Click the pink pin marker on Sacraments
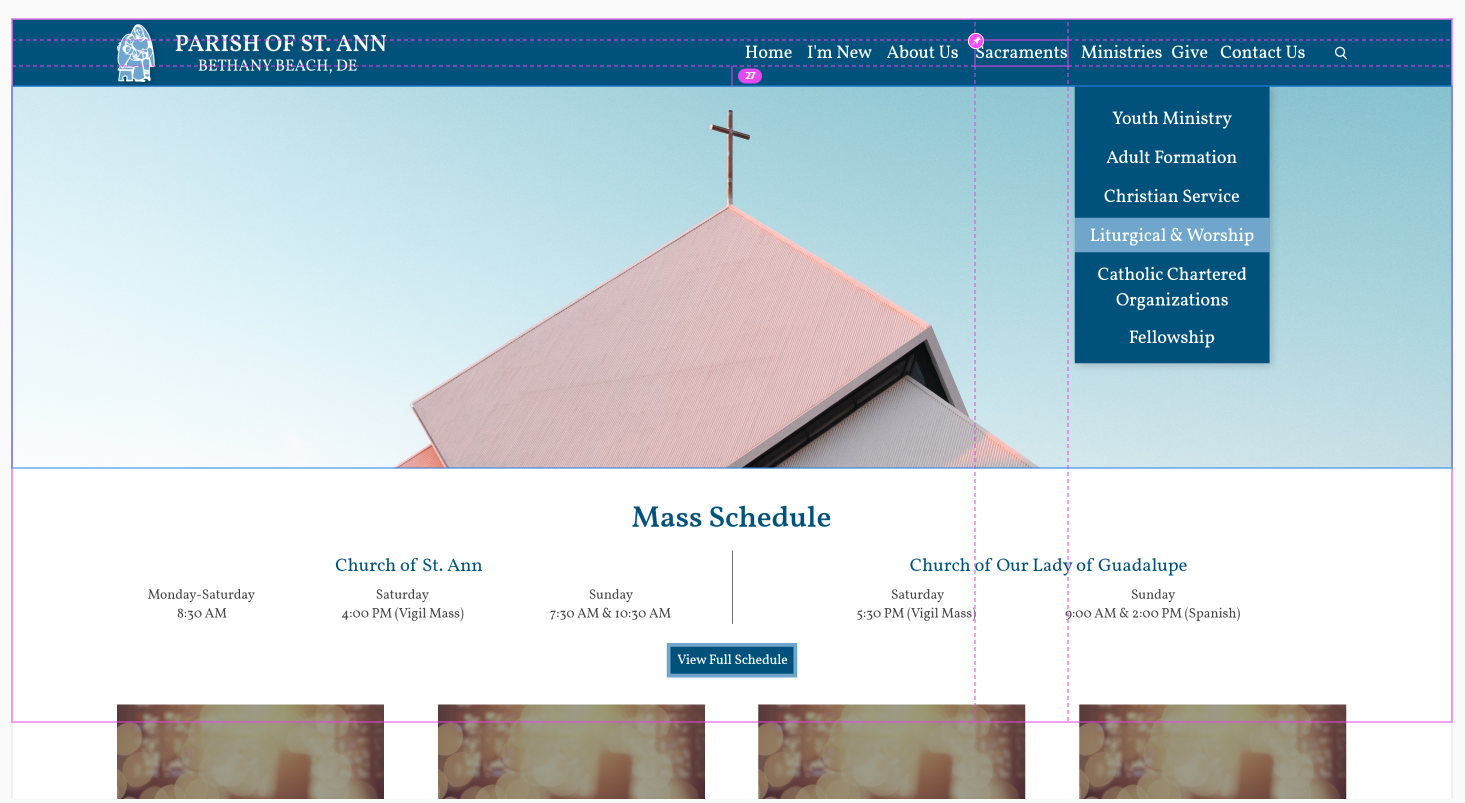The image size is (1465, 803). pos(976,41)
